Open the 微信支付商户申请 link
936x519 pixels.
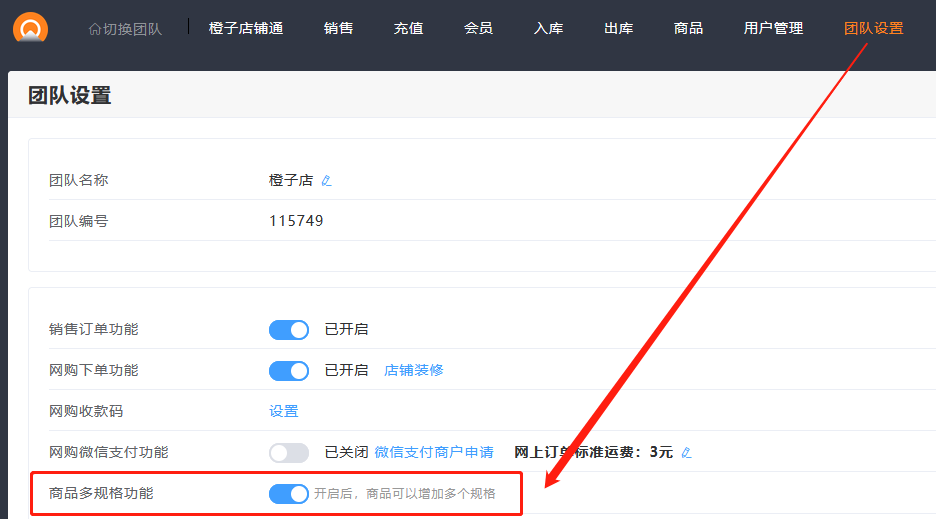point(434,452)
